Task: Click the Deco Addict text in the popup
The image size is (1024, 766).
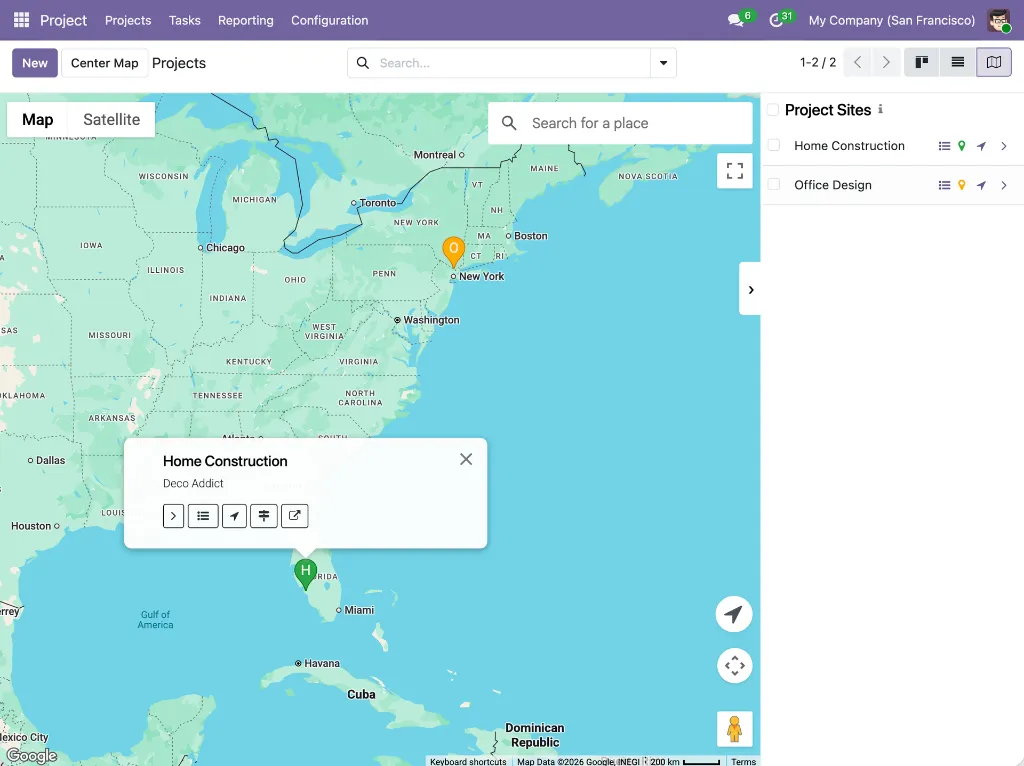Action: tap(193, 483)
